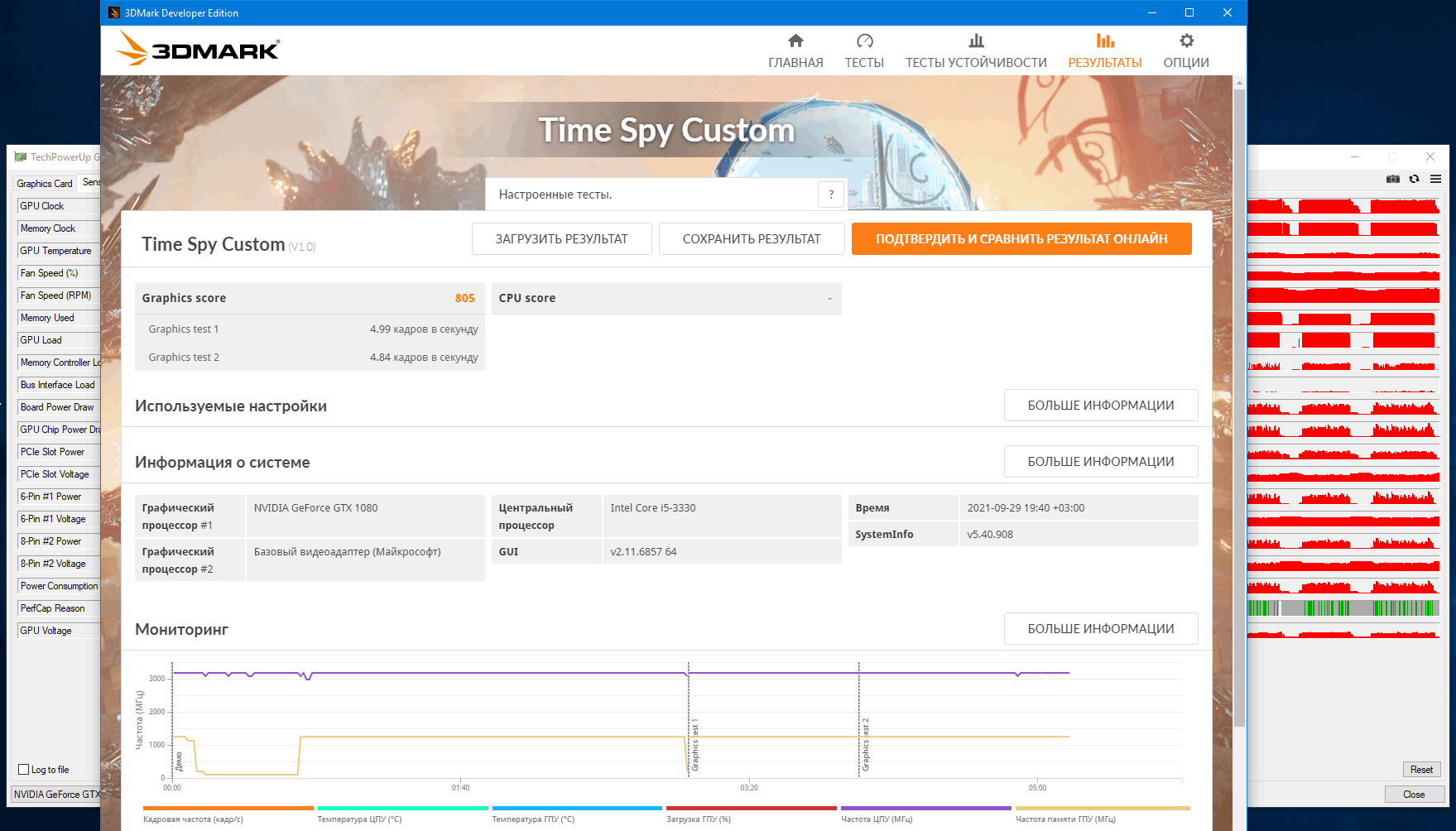
Task: Open GPU-Z hamburger menu icon
Action: (1435, 179)
